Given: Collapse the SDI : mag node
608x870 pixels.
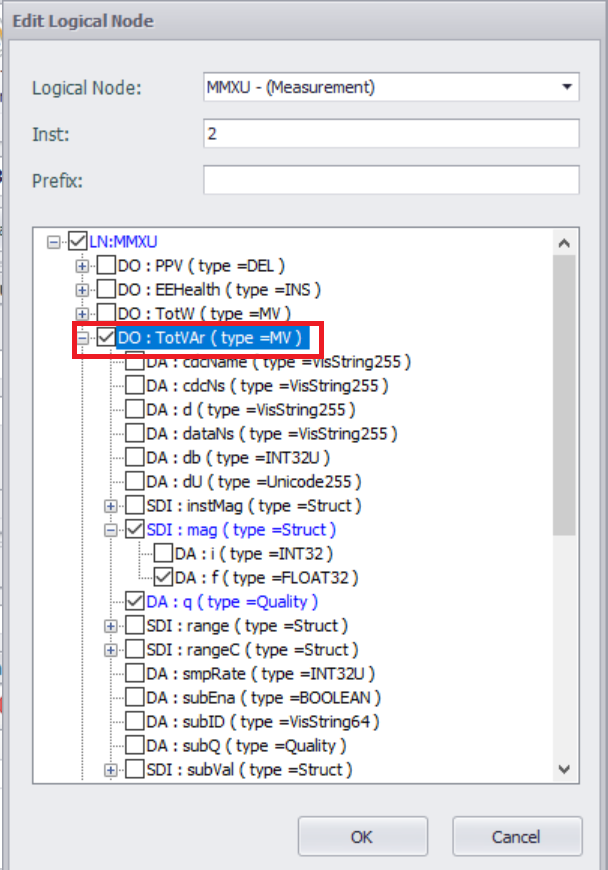Looking at the screenshot, I should coord(111,530).
